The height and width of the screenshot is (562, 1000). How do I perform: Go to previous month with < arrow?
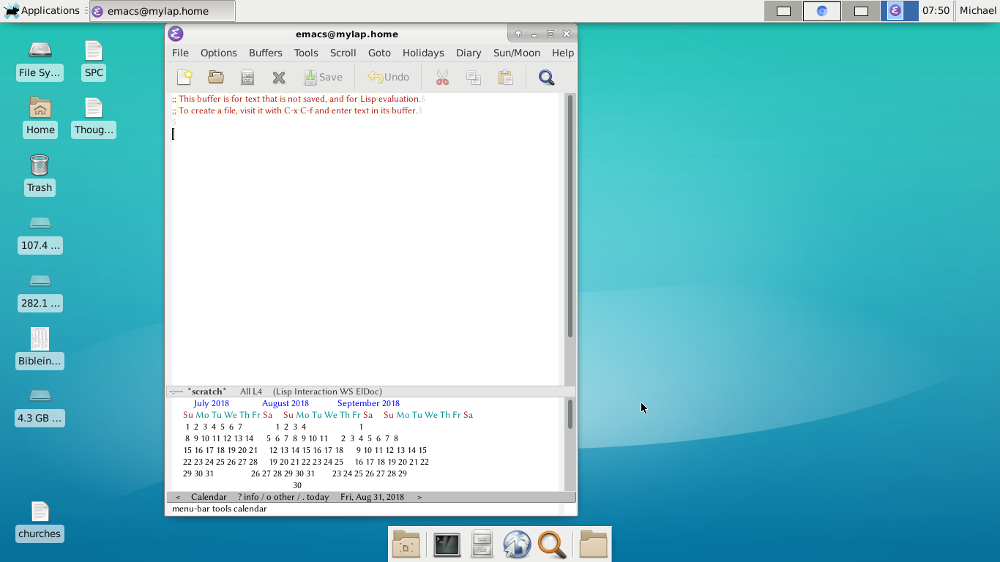178,497
